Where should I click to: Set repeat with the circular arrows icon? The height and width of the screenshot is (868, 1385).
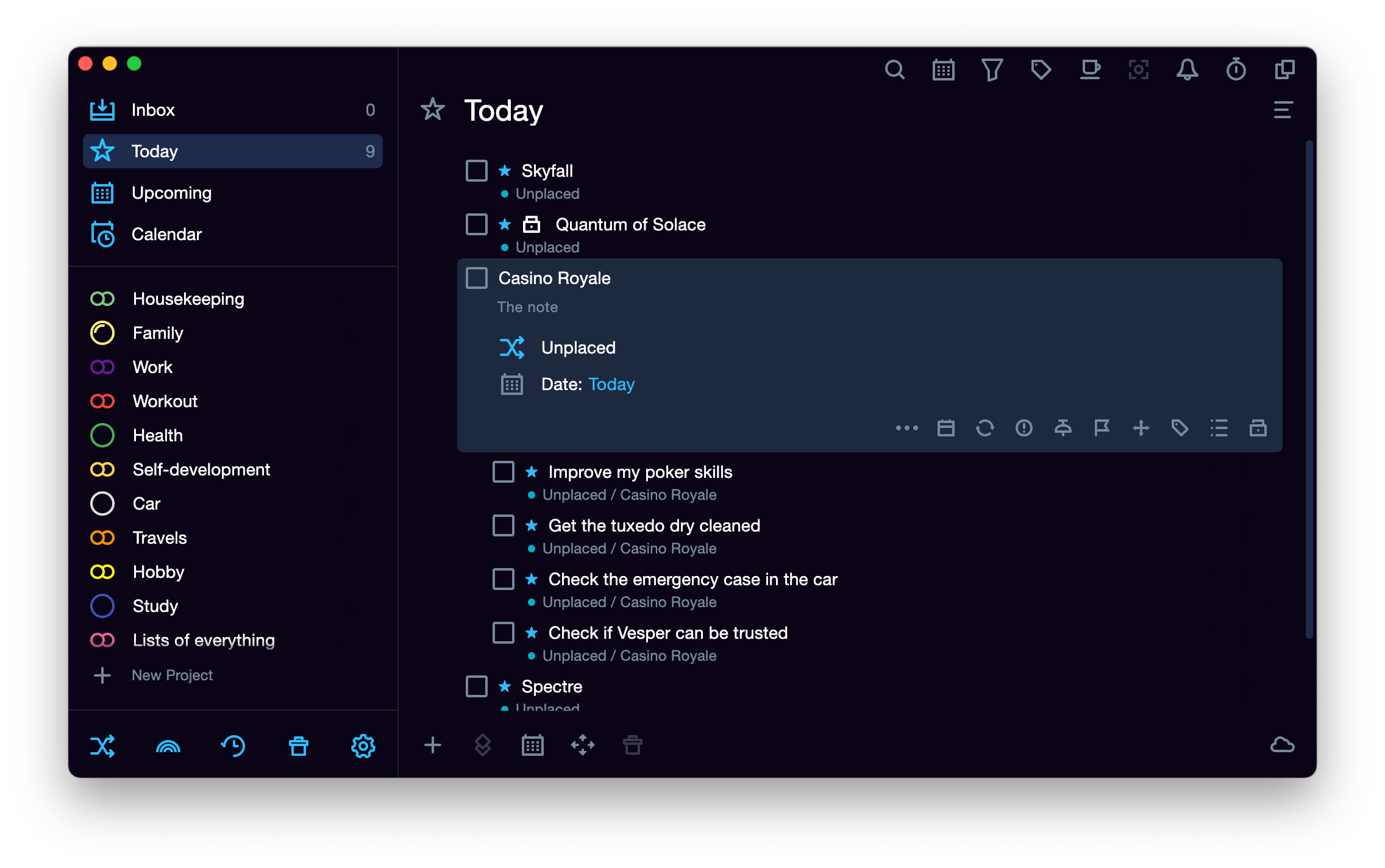(984, 429)
